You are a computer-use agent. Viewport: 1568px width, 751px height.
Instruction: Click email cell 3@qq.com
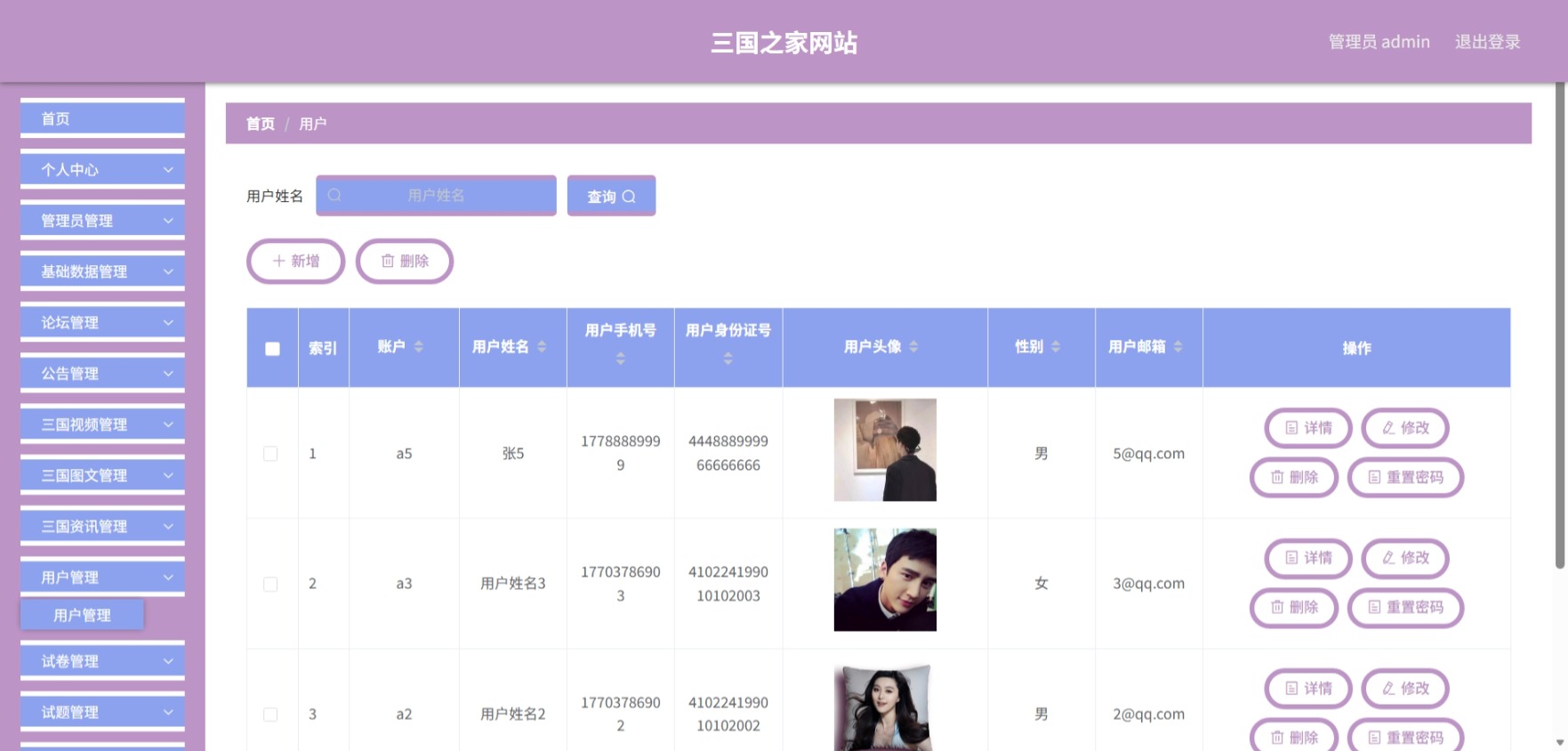click(1148, 584)
